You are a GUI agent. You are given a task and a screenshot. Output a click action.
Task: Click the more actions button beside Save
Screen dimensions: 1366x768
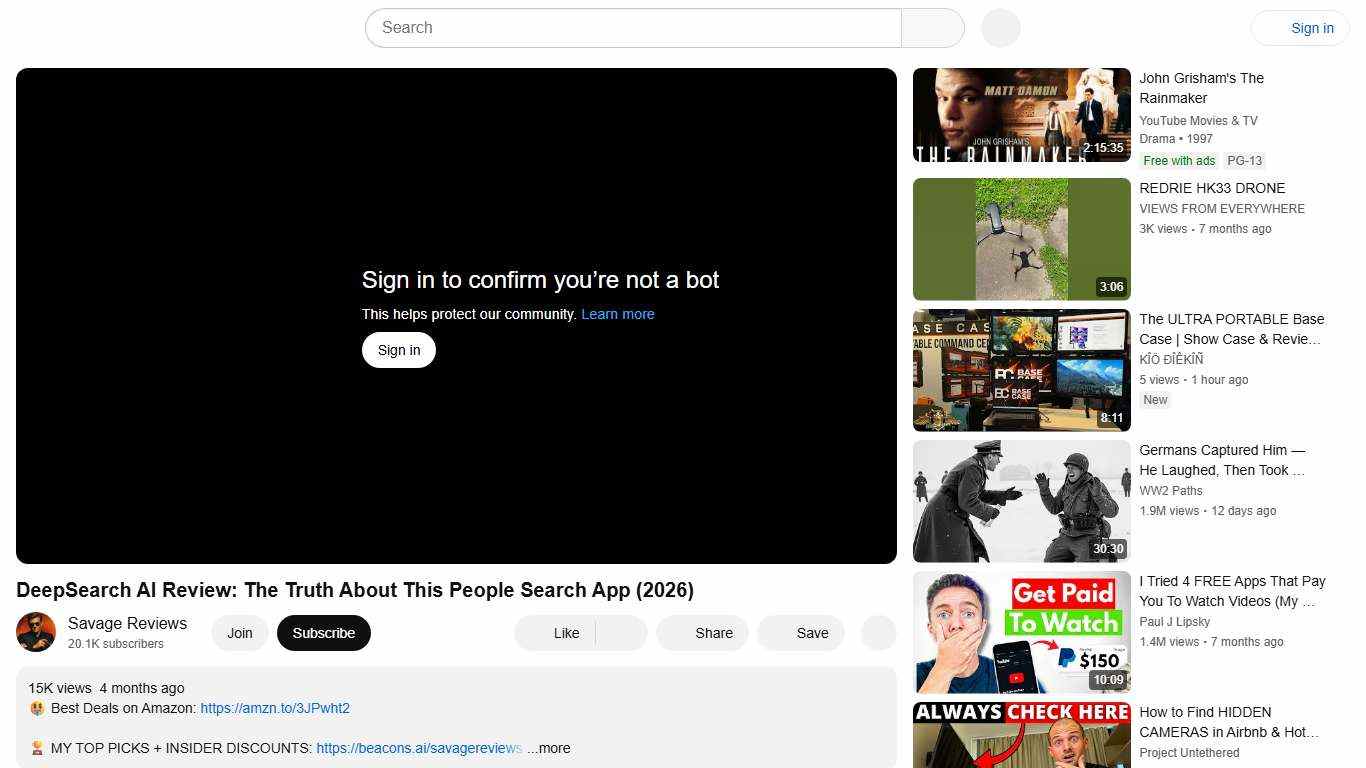(877, 632)
